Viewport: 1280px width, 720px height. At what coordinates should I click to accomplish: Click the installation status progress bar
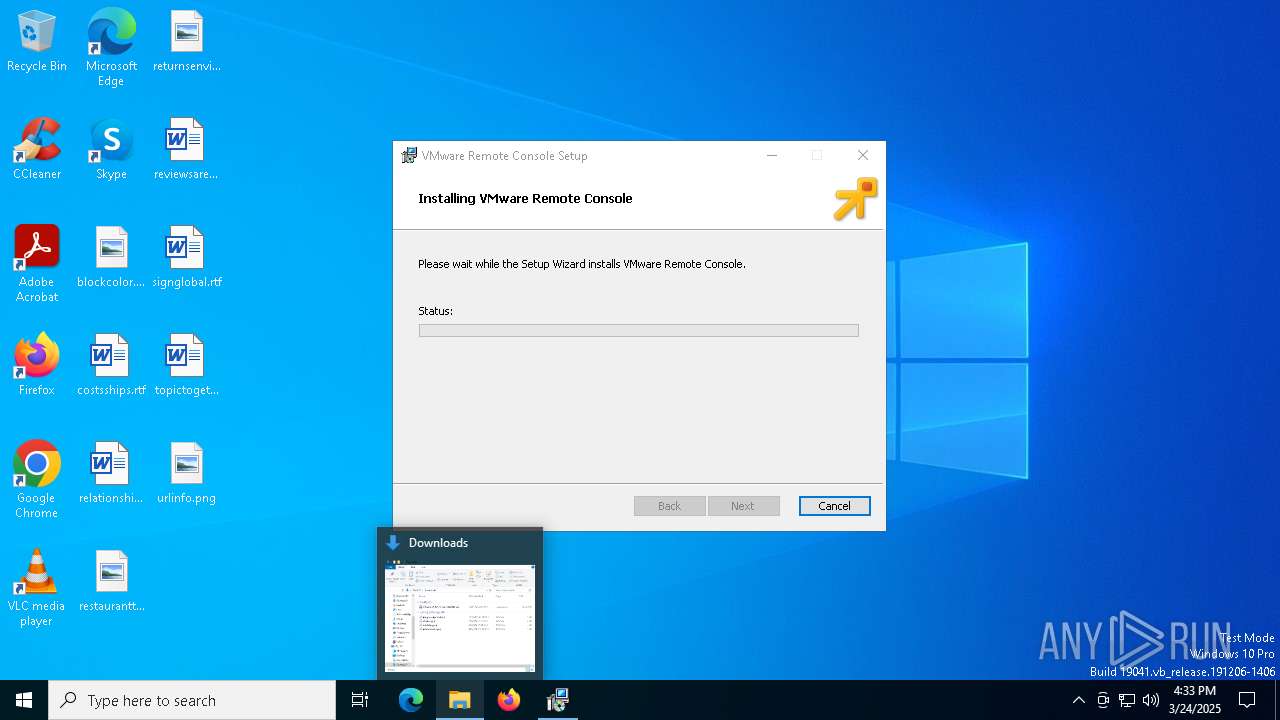coord(639,330)
